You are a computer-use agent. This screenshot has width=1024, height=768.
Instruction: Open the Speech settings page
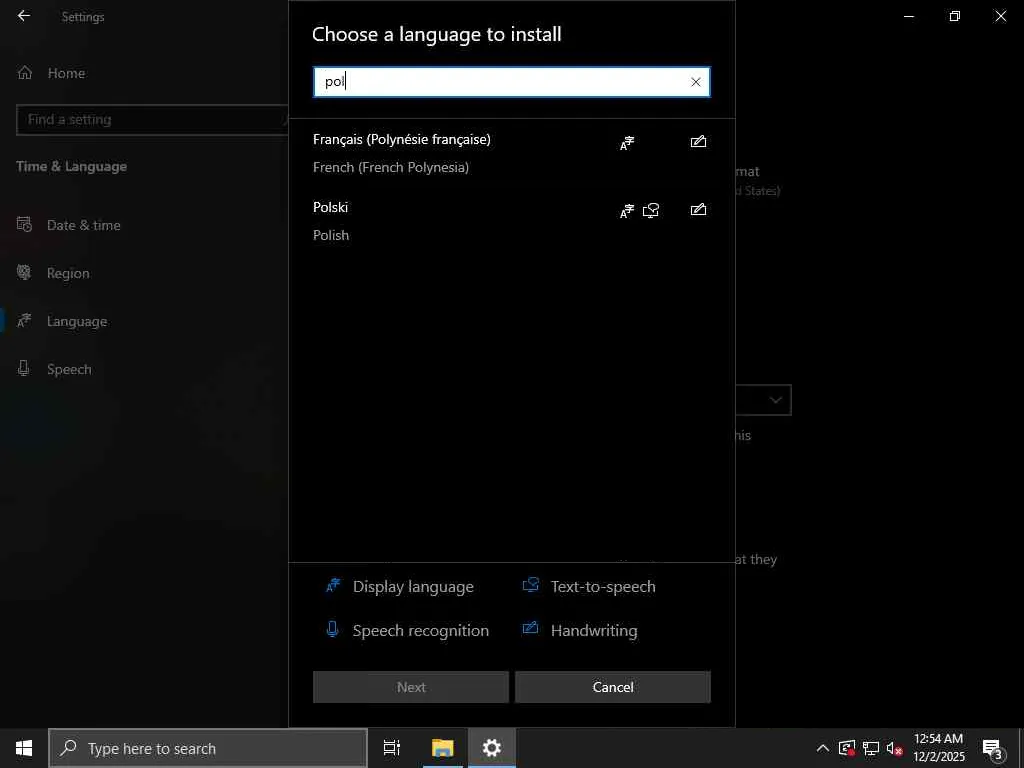69,369
